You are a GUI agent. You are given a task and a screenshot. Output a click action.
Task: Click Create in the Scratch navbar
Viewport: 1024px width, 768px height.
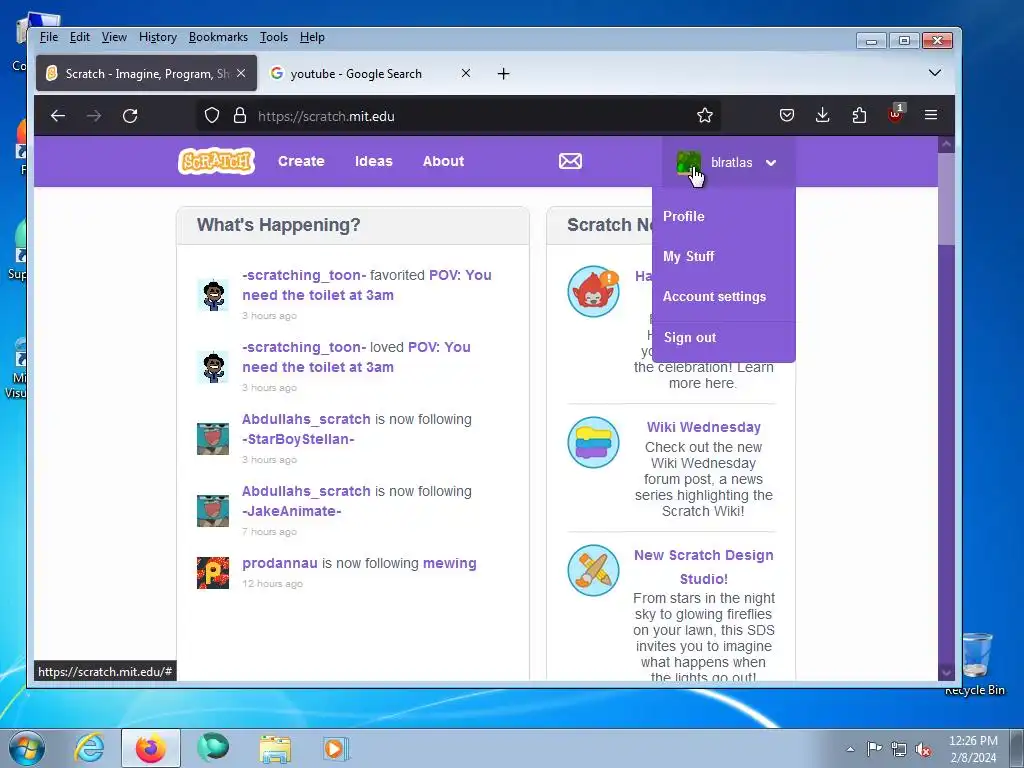(x=301, y=161)
